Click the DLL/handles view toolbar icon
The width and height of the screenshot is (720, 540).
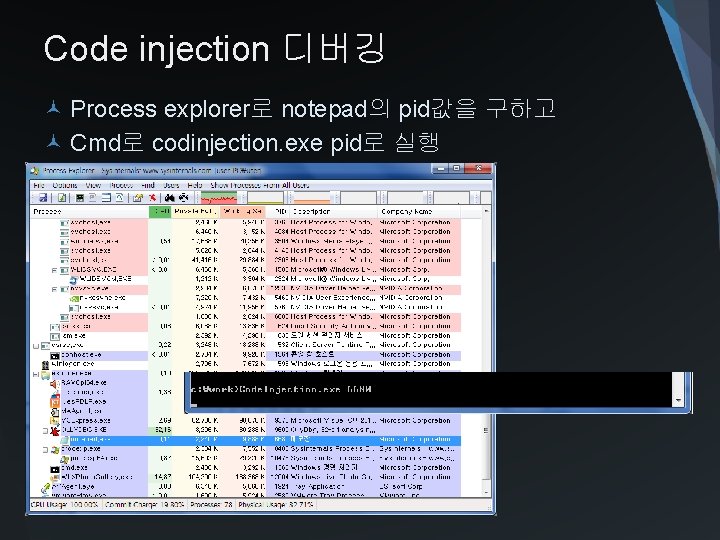pyautogui.click(x=119, y=198)
